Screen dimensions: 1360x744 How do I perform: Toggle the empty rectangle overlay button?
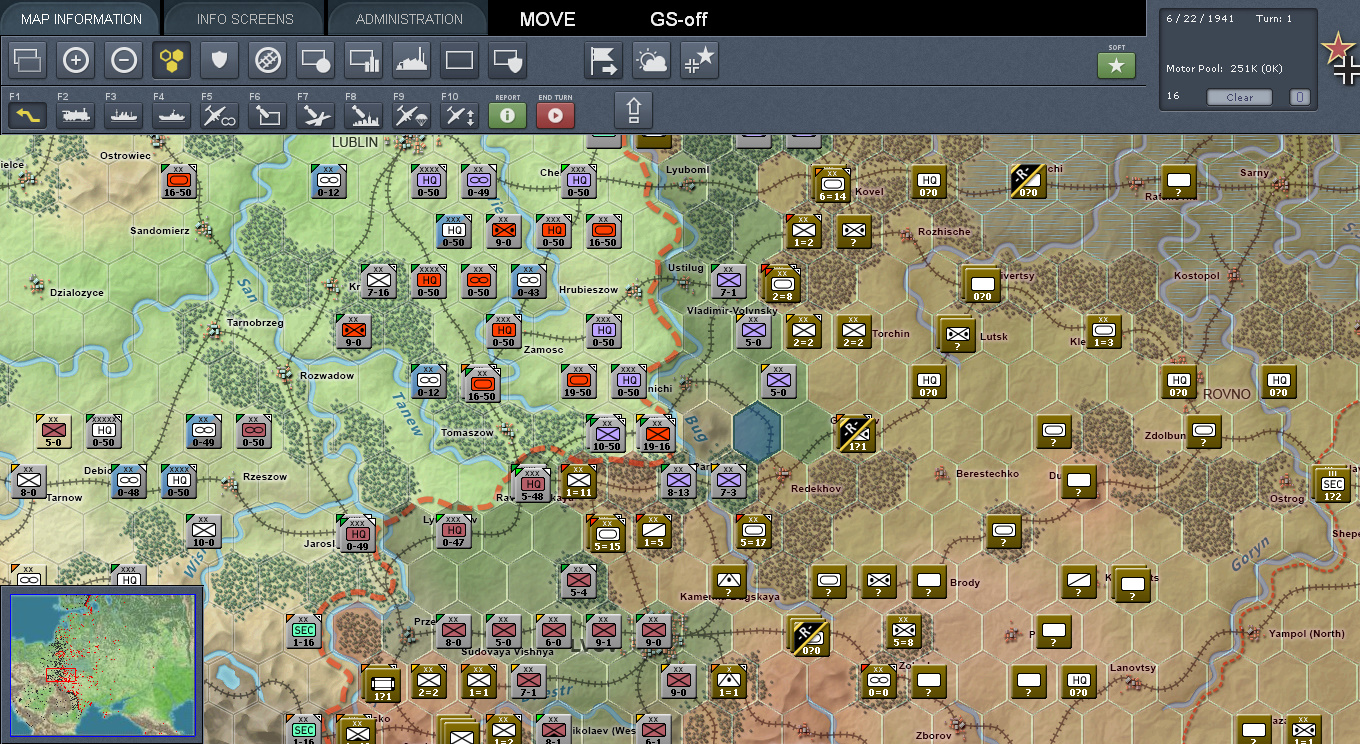tap(459, 61)
